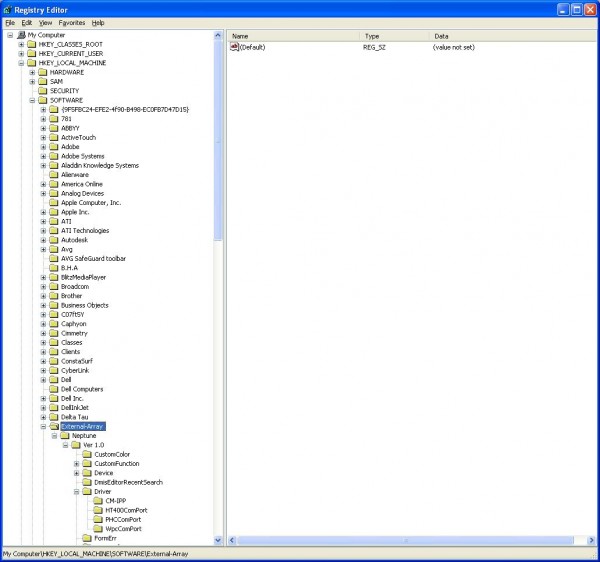Click the WpcComPort folder icon

coord(98,529)
